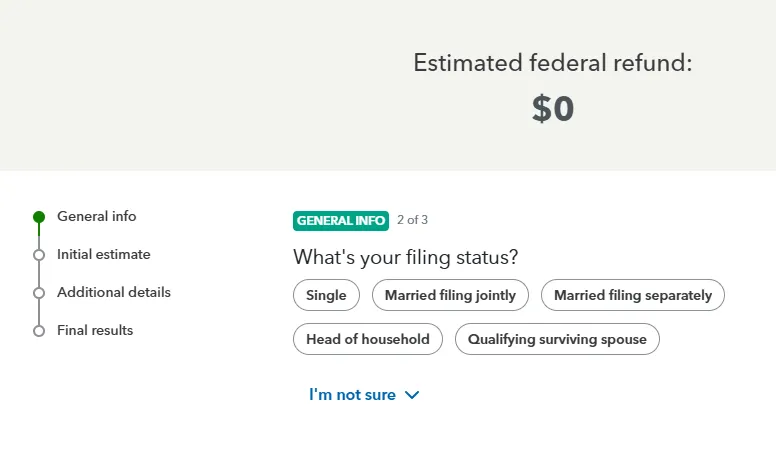Jump to Initial estimate step label
Screen dimensions: 776x456
(x=103, y=254)
